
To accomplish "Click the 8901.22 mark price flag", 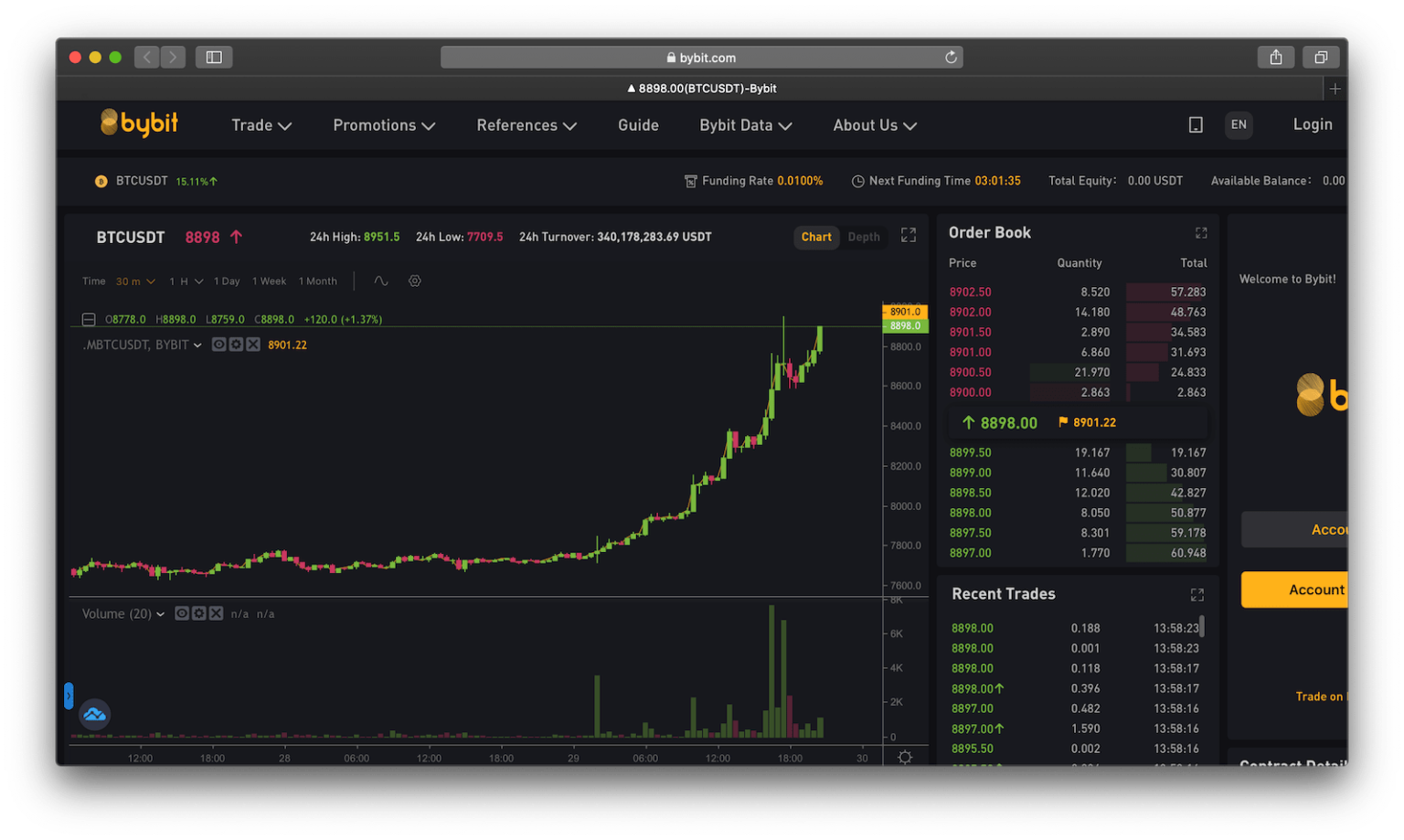I will tap(1087, 422).
